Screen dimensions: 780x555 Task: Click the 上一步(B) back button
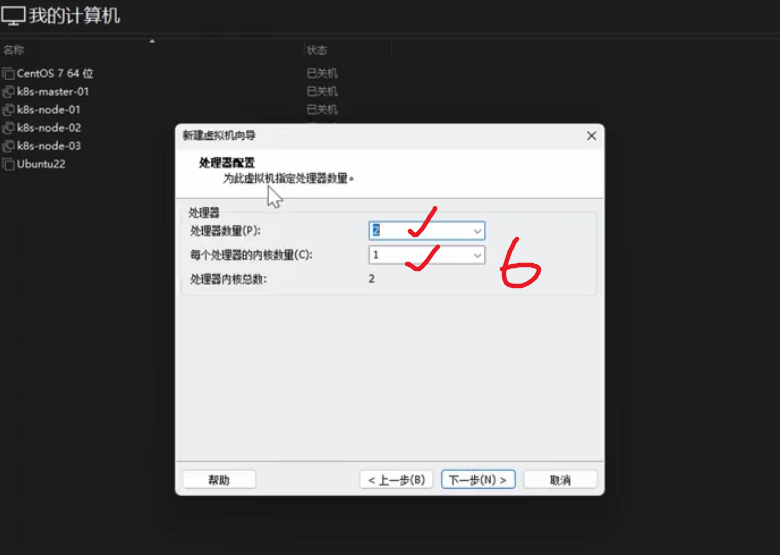click(x=396, y=480)
